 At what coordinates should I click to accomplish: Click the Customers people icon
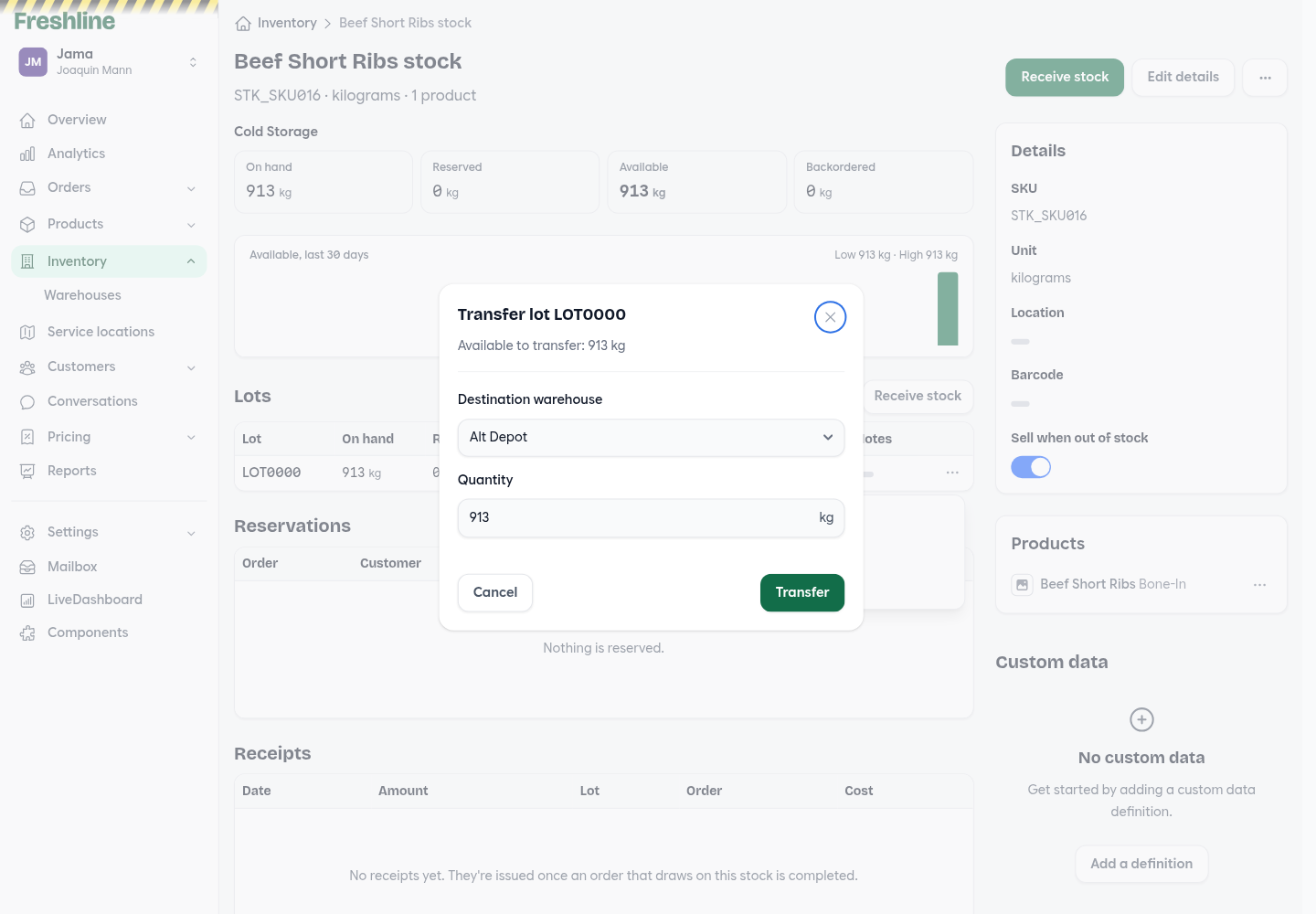pos(27,367)
